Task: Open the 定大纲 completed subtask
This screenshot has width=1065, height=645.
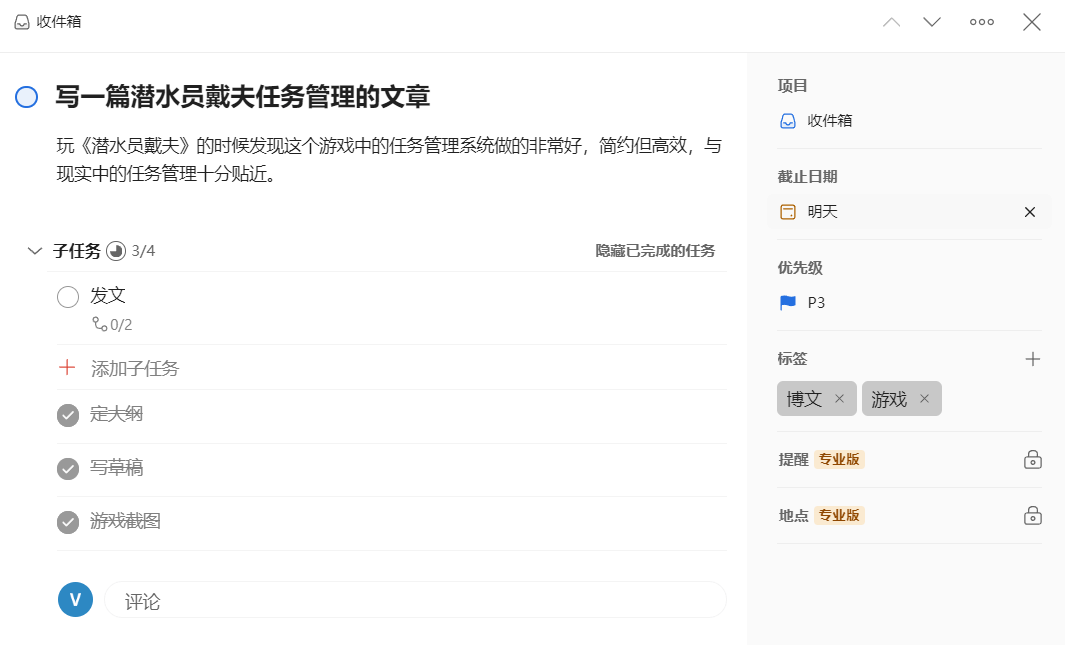Action: pyautogui.click(x=116, y=414)
